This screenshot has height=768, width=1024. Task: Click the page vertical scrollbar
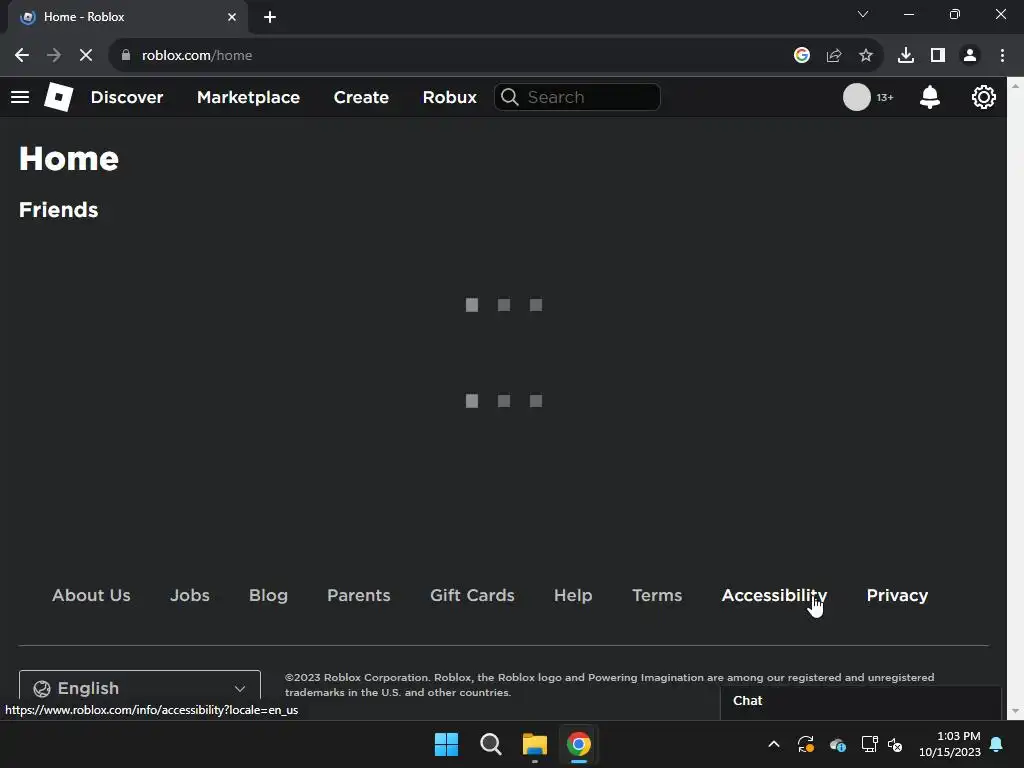1015,398
